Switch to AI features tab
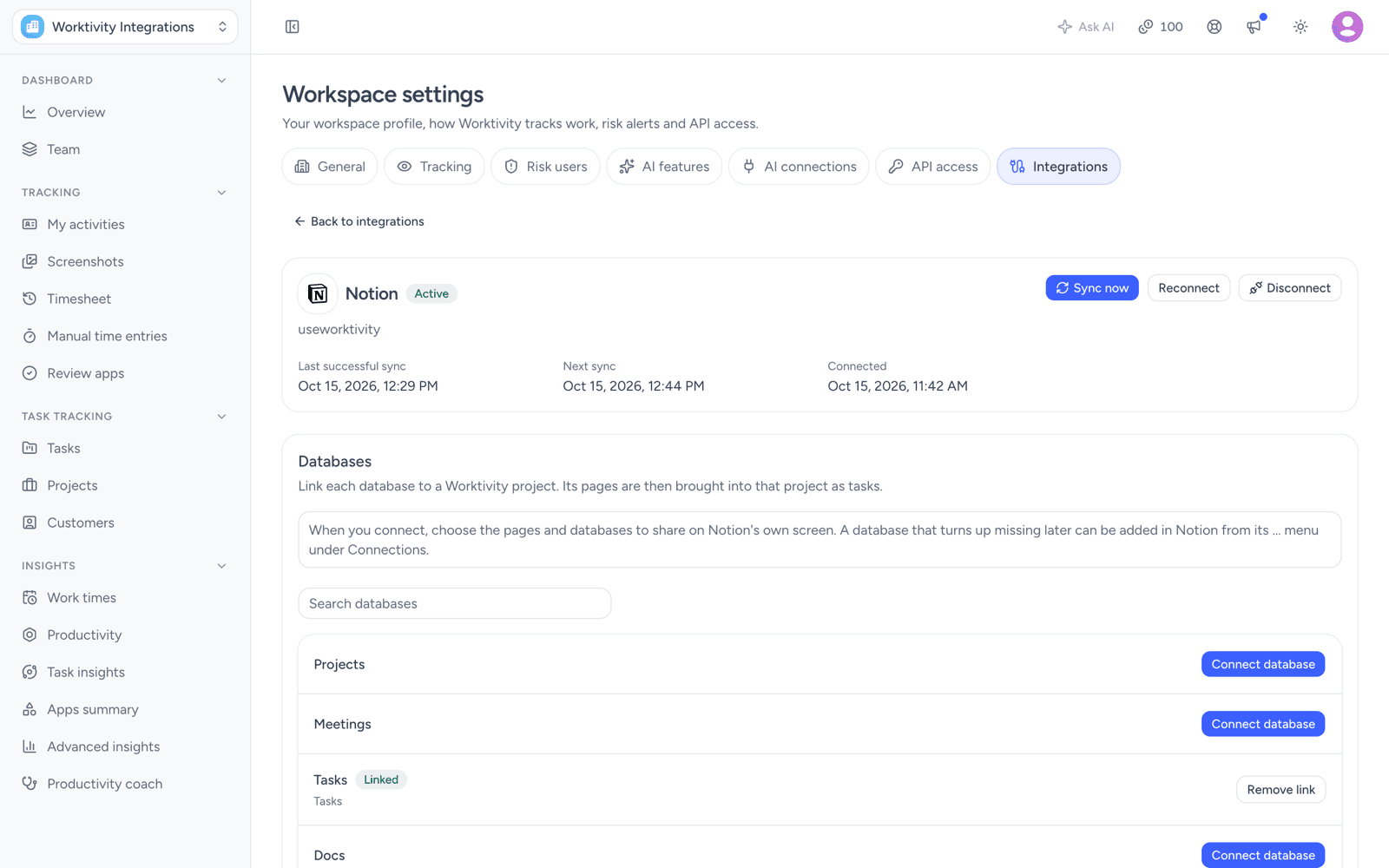This screenshot has height=868, width=1389. tap(664, 167)
